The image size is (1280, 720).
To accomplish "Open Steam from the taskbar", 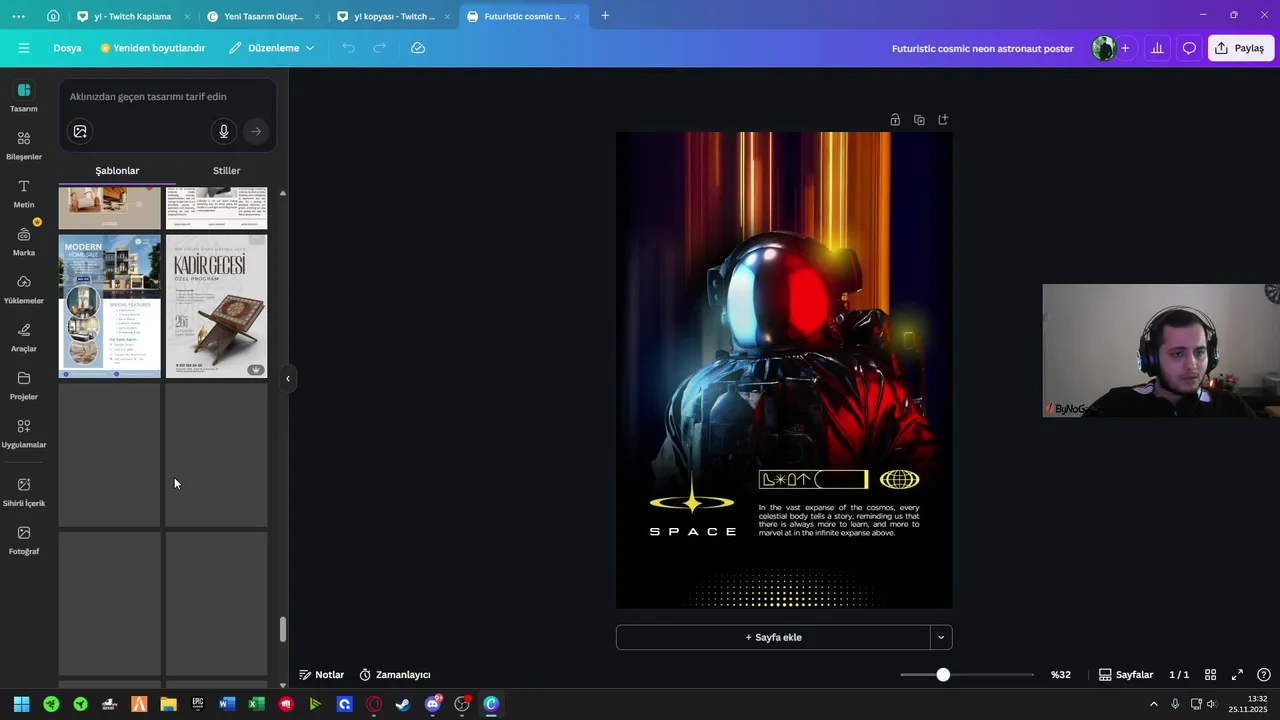I will 403,704.
